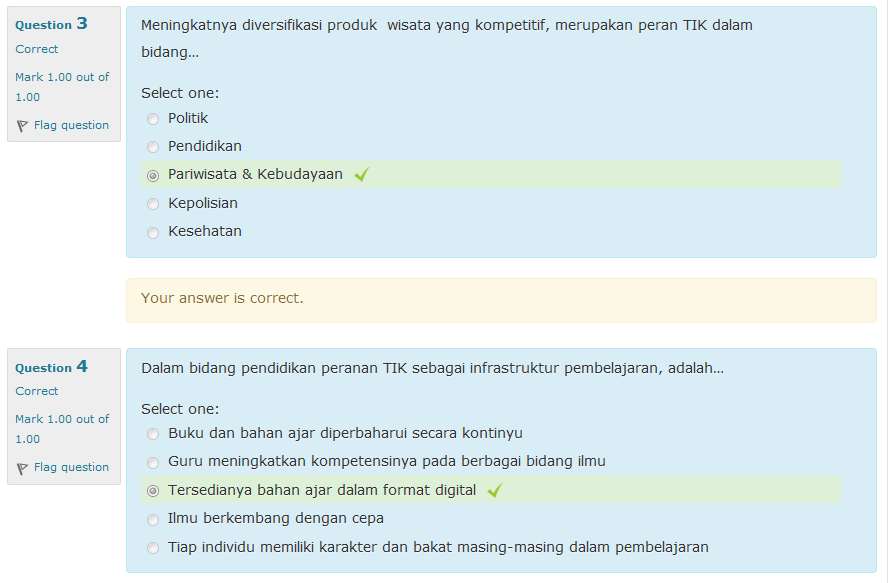Click 'Dalam bidang pendidikan peranan TIK' question text
The width and height of the screenshot is (889, 583).
point(432,369)
